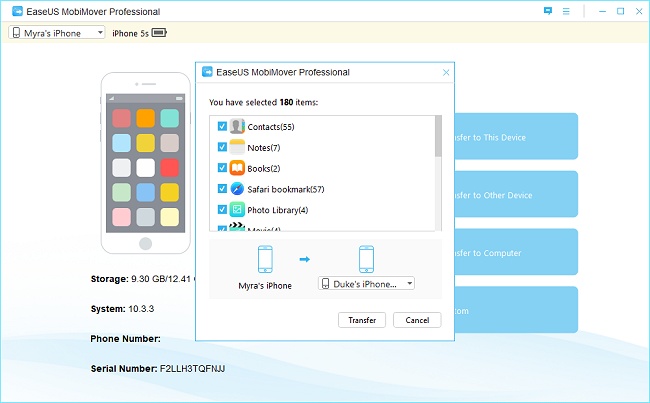The height and width of the screenshot is (403, 650).
Task: Maximize the MobiMover window
Action: pos(621,11)
